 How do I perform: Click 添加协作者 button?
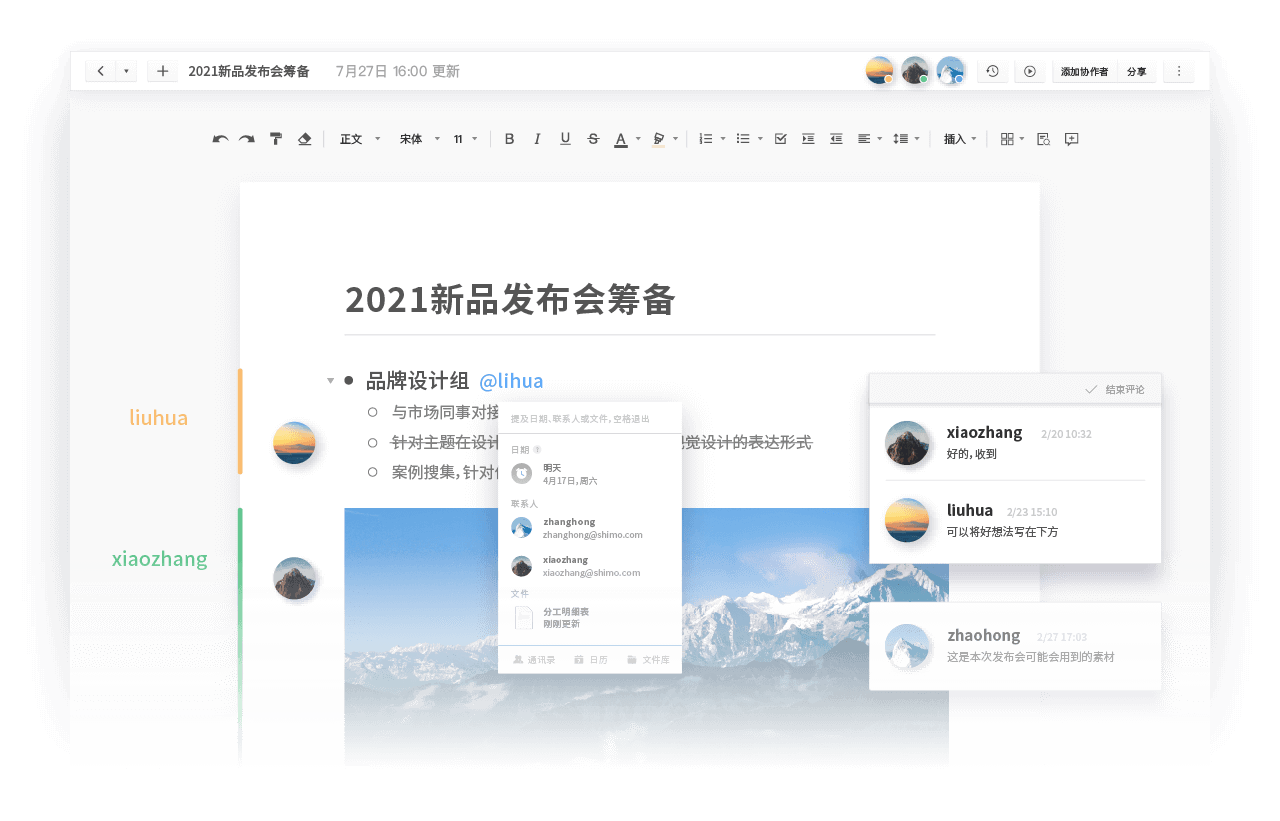1084,71
